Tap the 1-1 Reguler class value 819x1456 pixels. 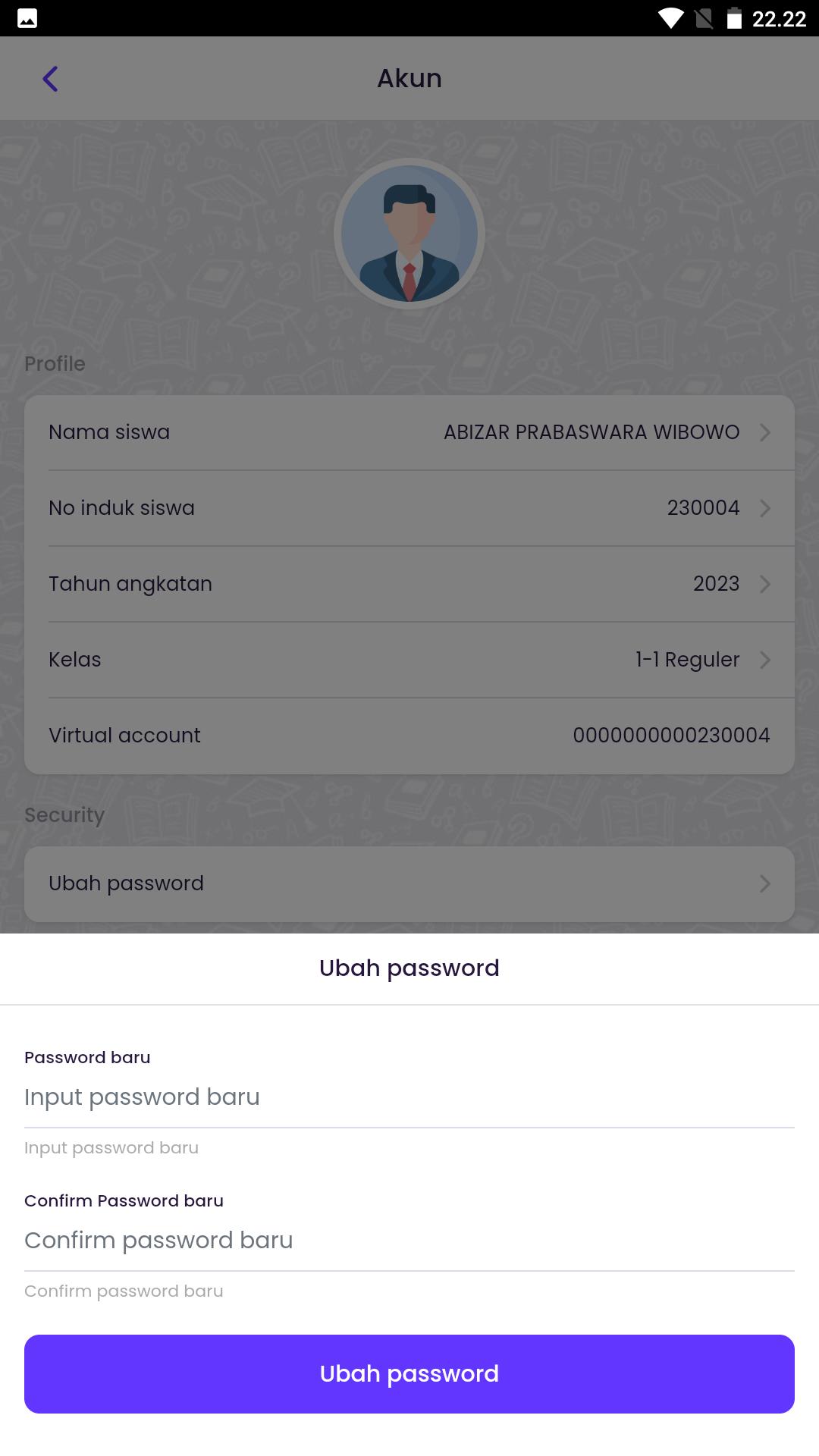pyautogui.click(x=688, y=660)
